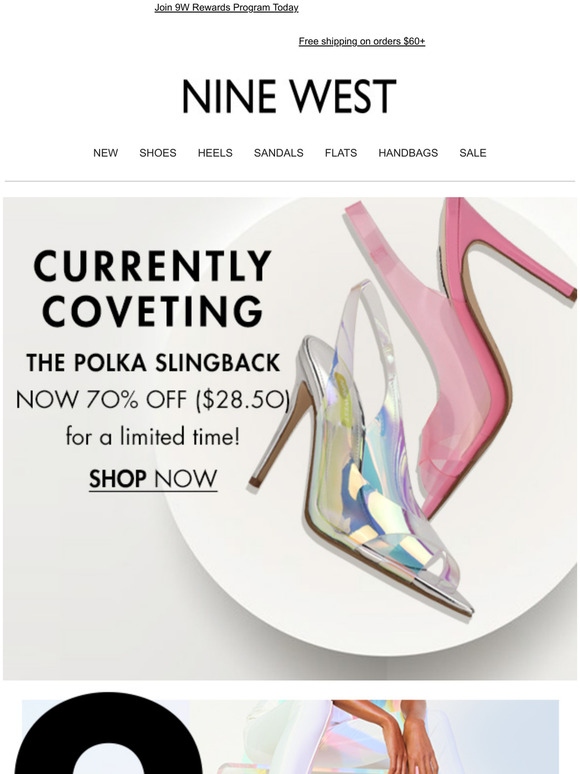Open the HANDBAGS category
Image resolution: width=580 pixels, height=774 pixels.
coord(408,153)
